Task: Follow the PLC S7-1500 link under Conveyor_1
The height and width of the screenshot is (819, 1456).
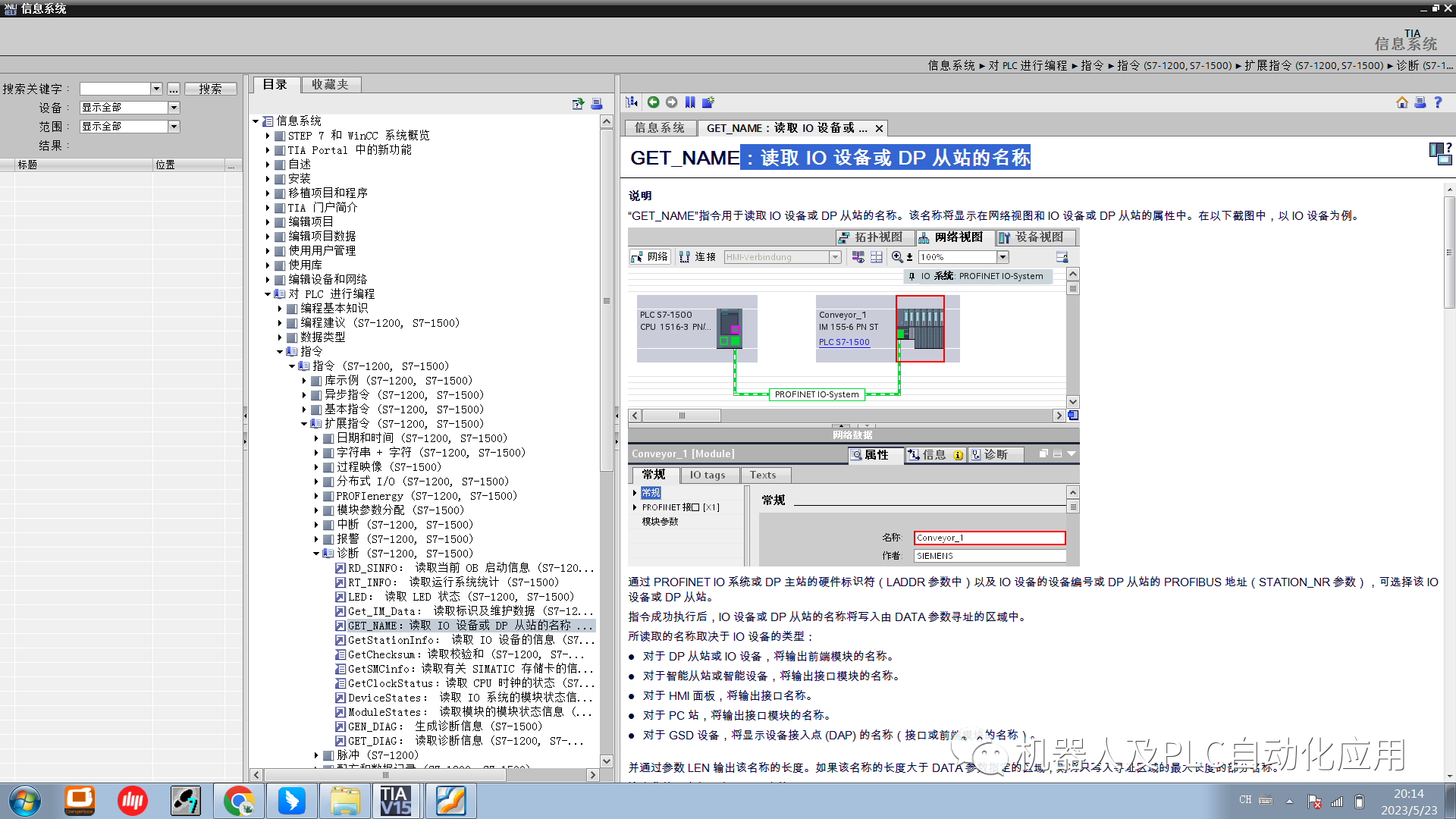Action: (x=843, y=342)
